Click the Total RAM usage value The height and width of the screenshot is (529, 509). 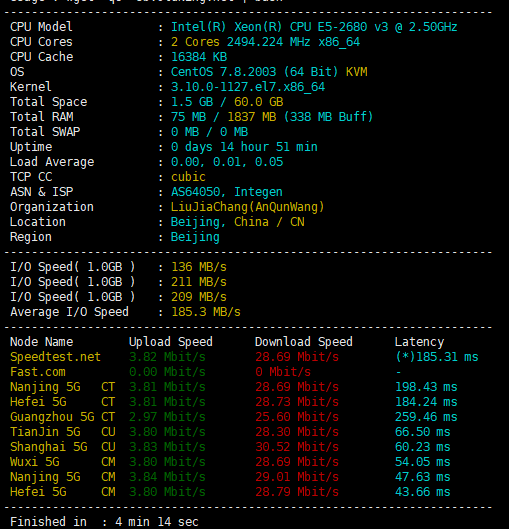pyautogui.click(x=272, y=117)
